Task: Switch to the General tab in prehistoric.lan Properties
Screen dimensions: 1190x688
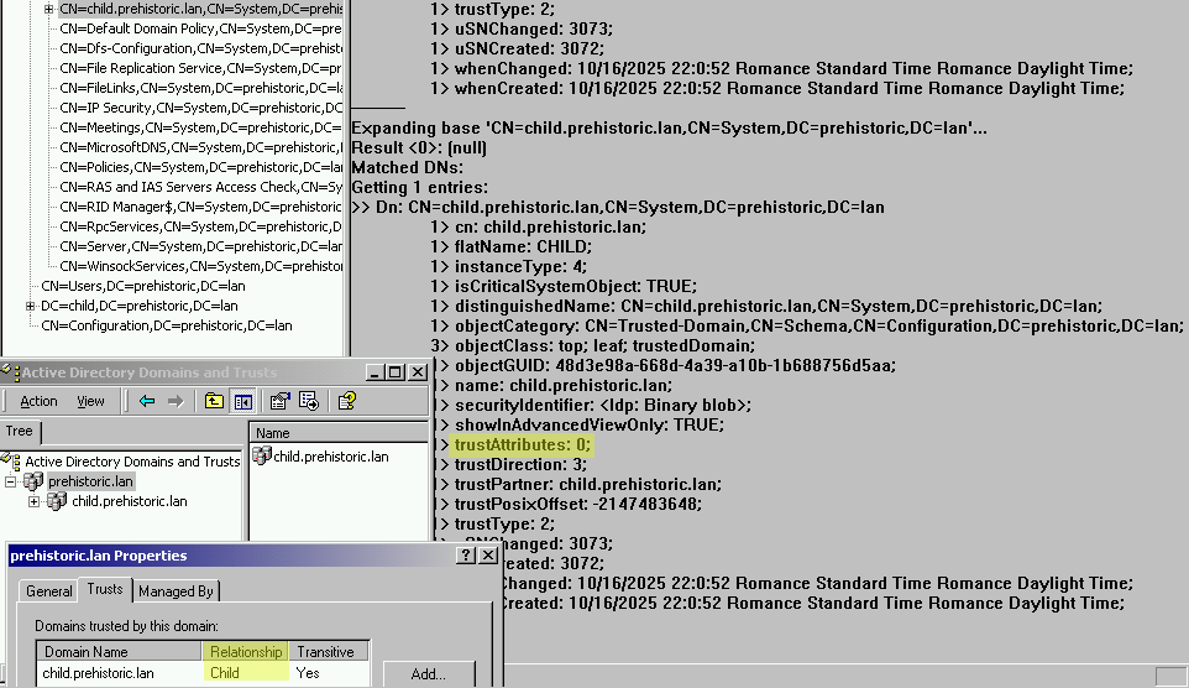Action: point(48,590)
